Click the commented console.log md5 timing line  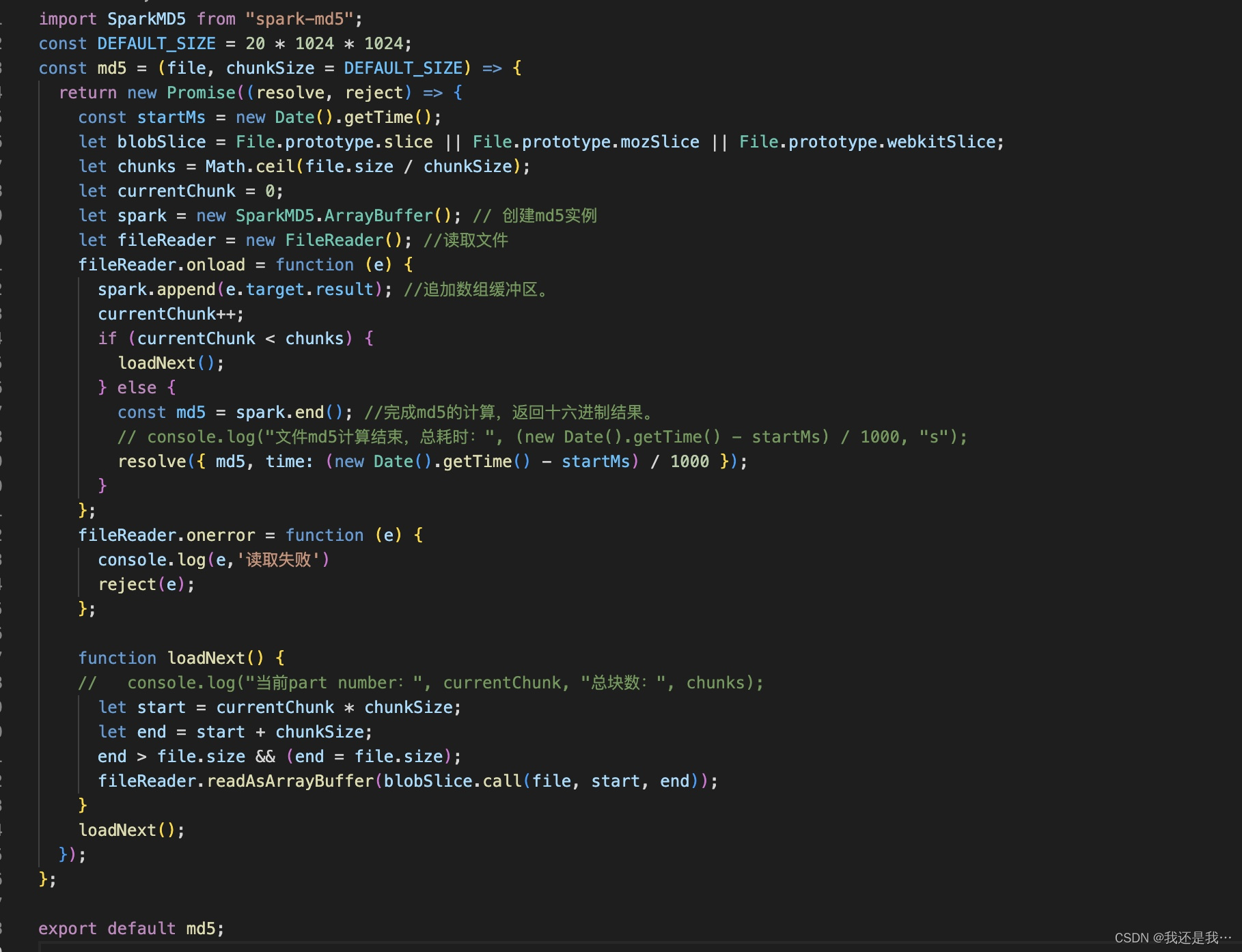(478, 436)
